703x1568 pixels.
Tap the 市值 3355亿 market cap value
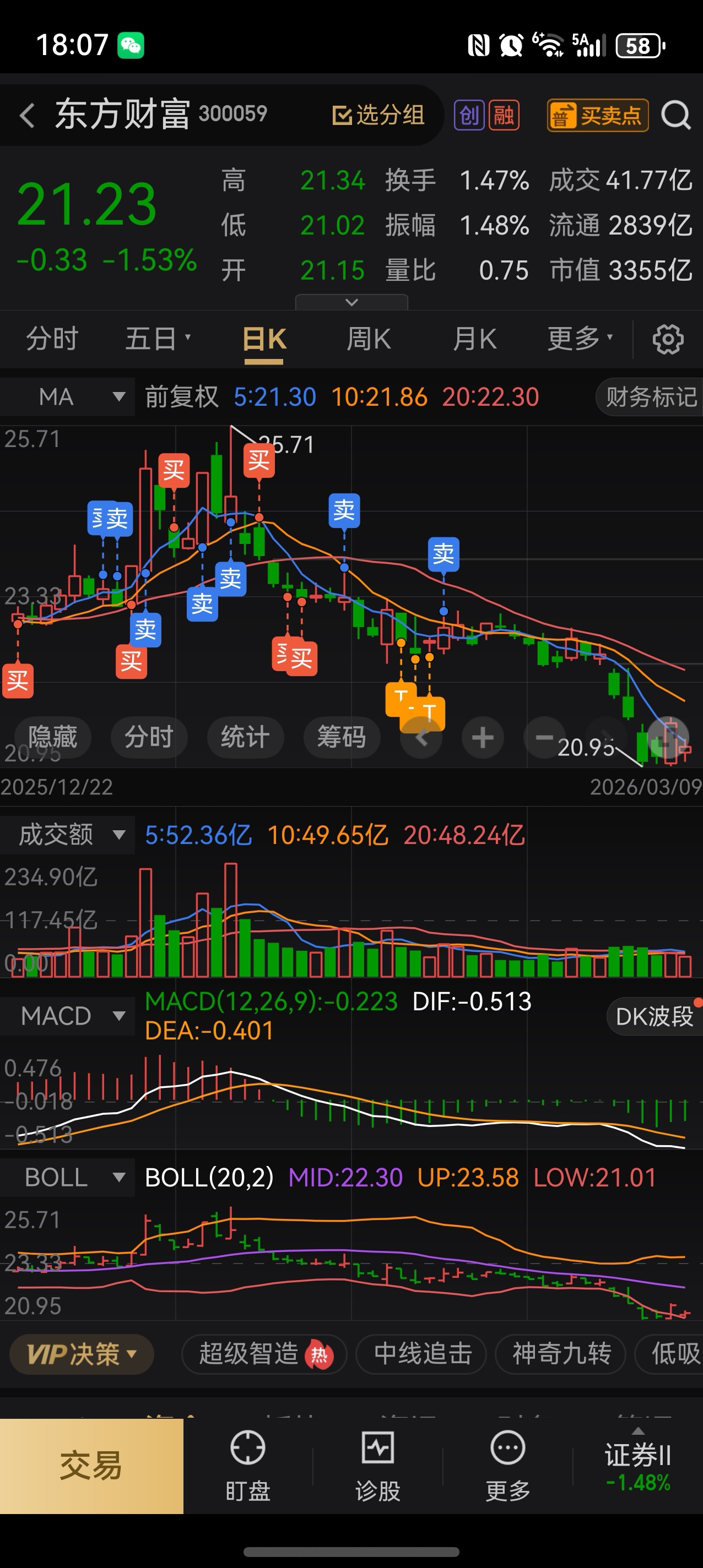pyautogui.click(x=620, y=270)
